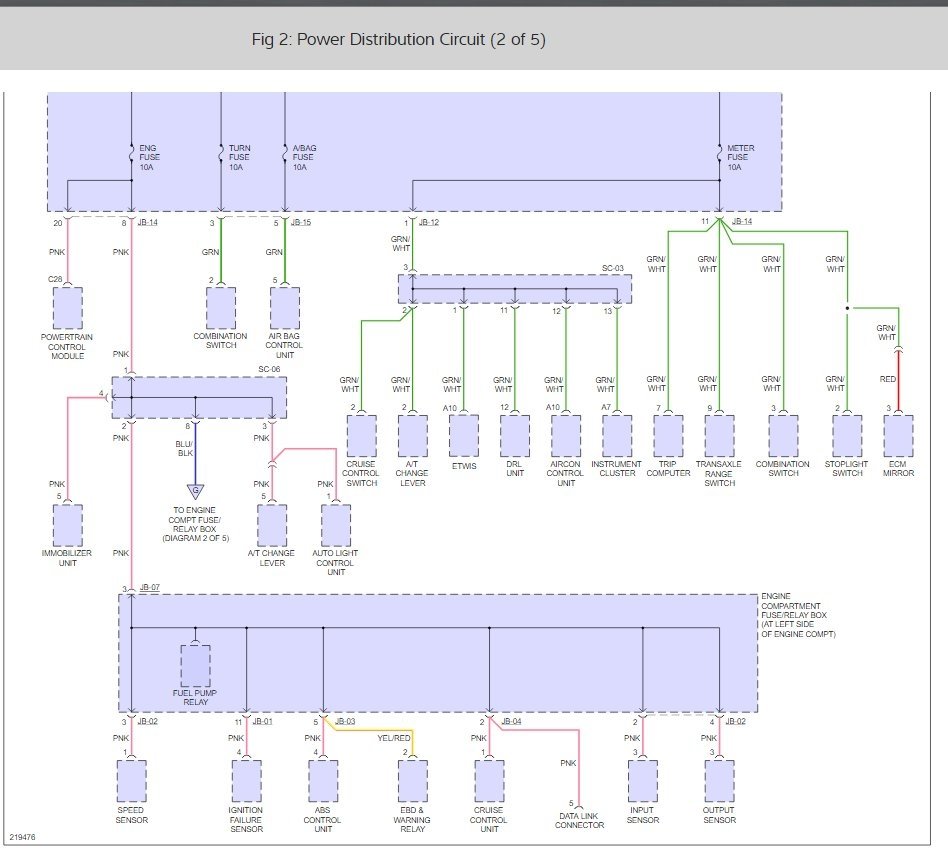Click the 'IMMOBILIZER UNIT' label

pos(67,558)
